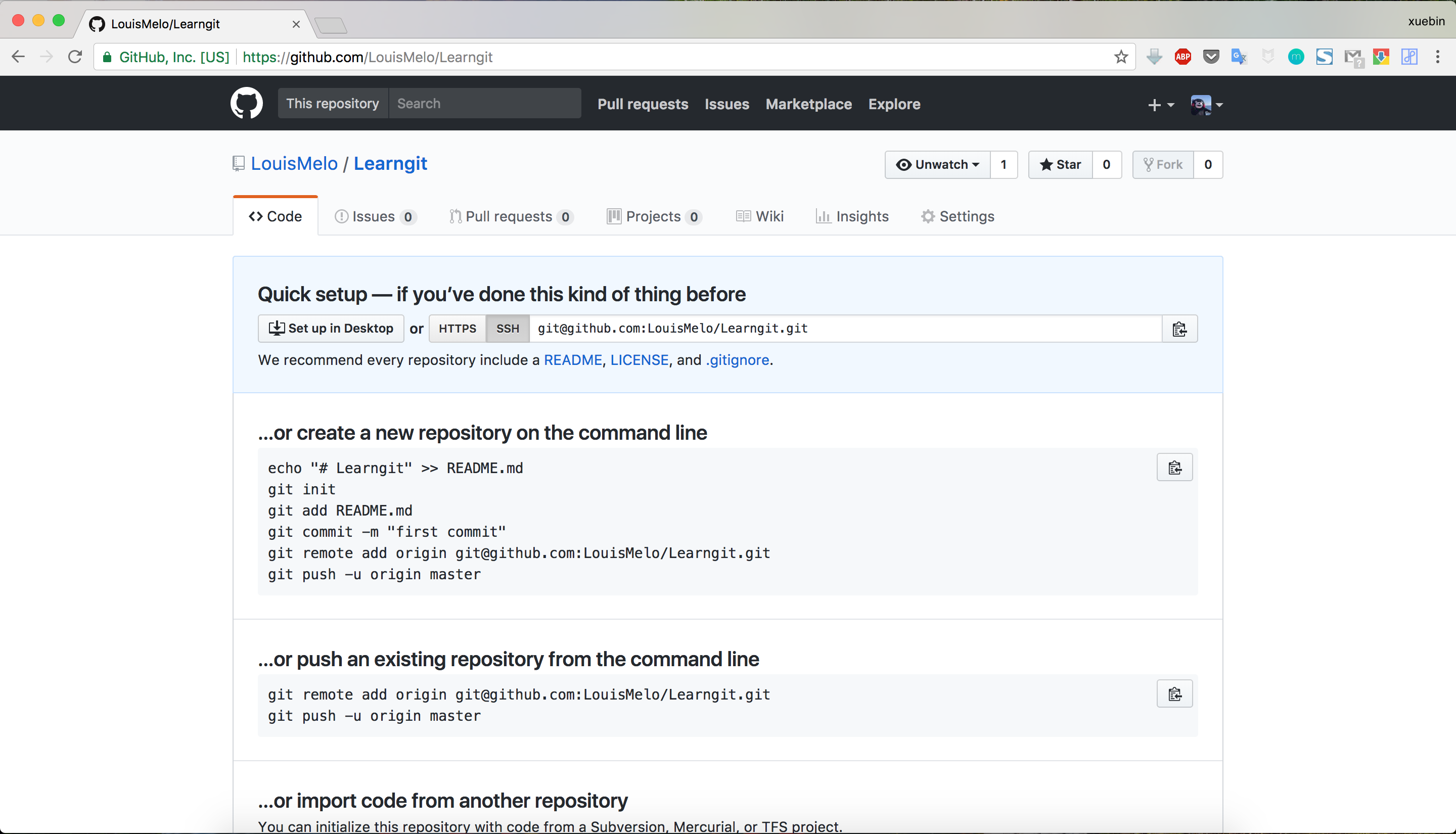Open the Chrome three-dot menu

(x=1438, y=57)
